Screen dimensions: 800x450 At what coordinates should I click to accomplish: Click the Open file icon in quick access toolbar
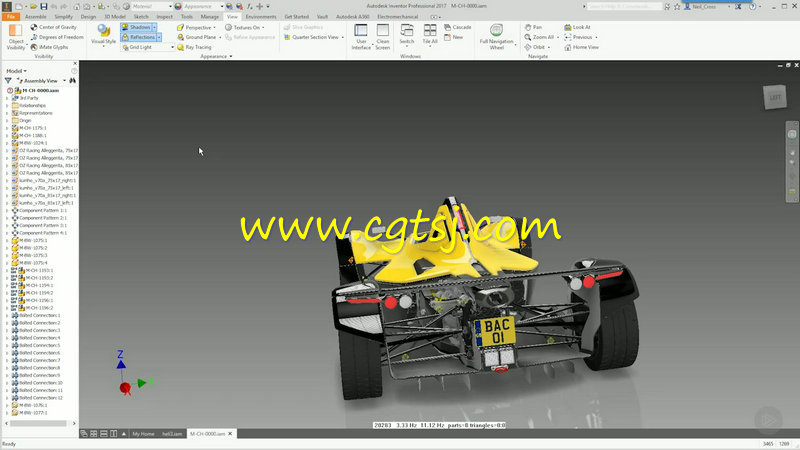pyautogui.click(x=33, y=6)
